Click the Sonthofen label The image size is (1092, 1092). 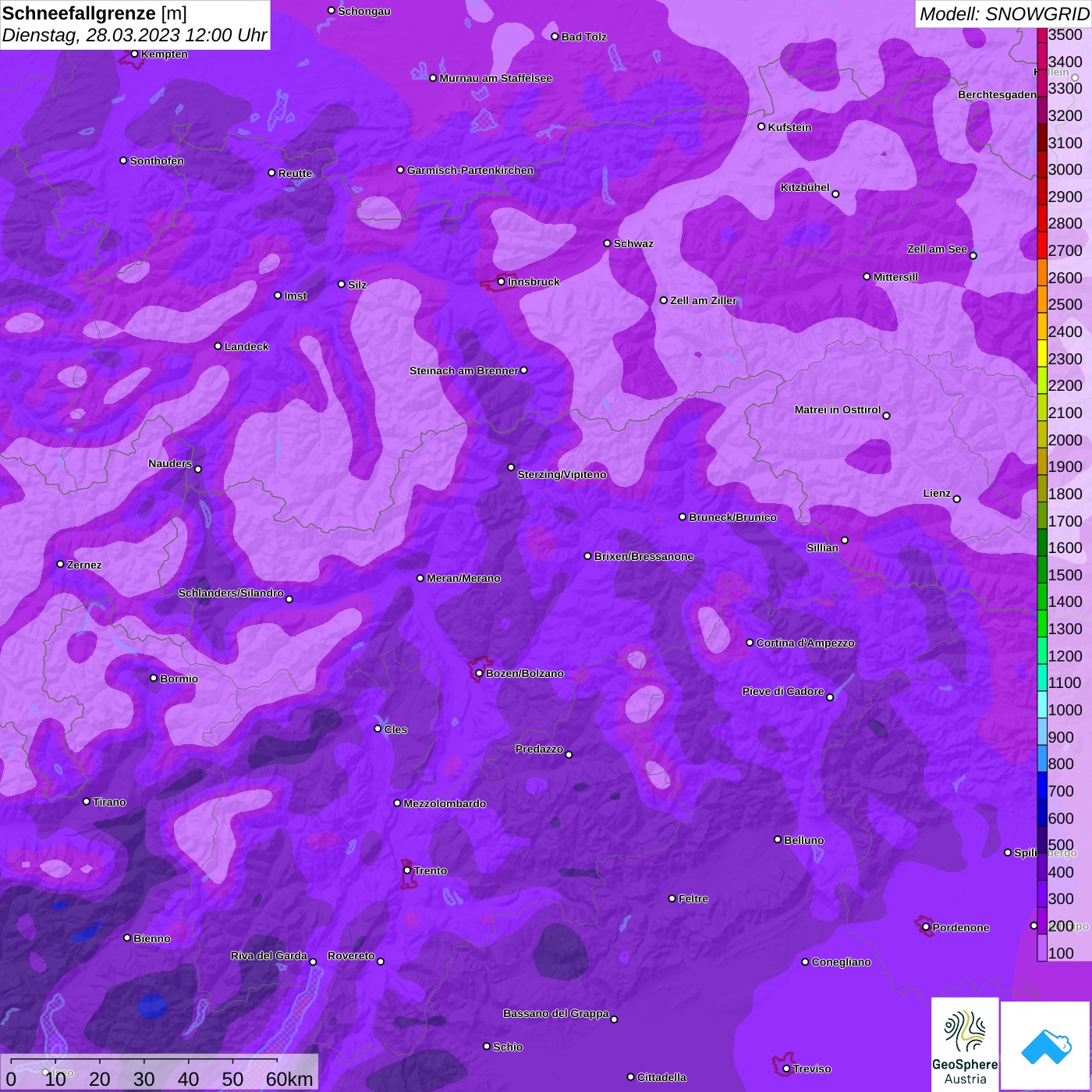pos(157,161)
